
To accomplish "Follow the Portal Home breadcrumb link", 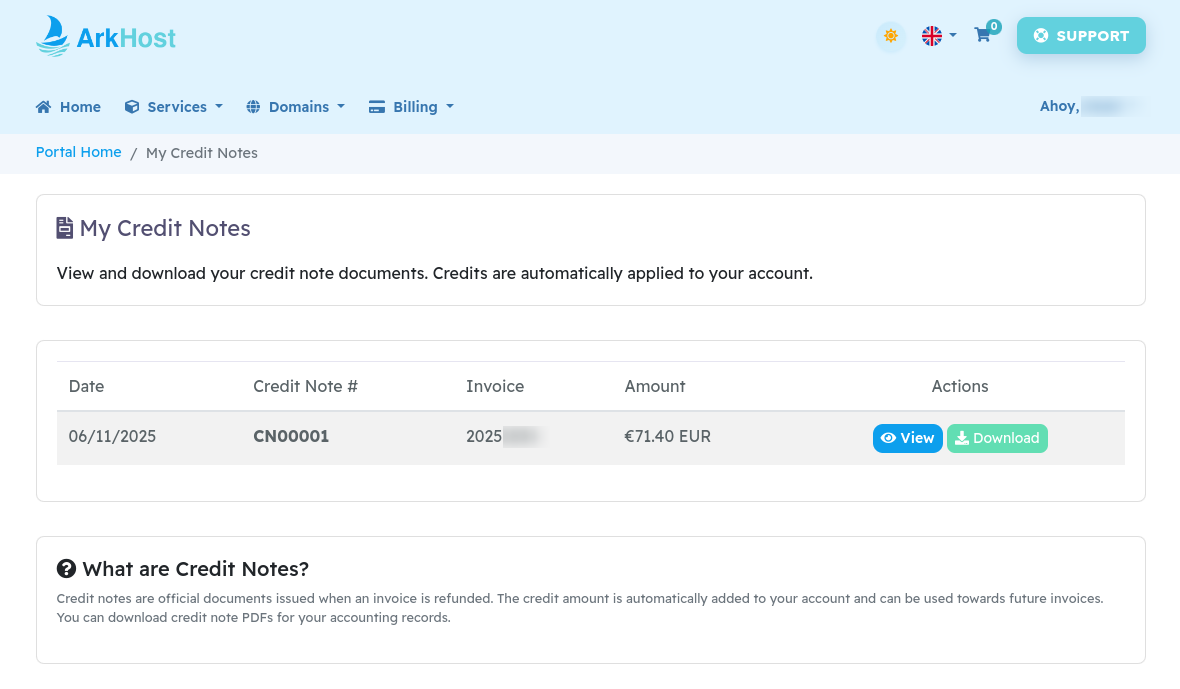I will (78, 152).
